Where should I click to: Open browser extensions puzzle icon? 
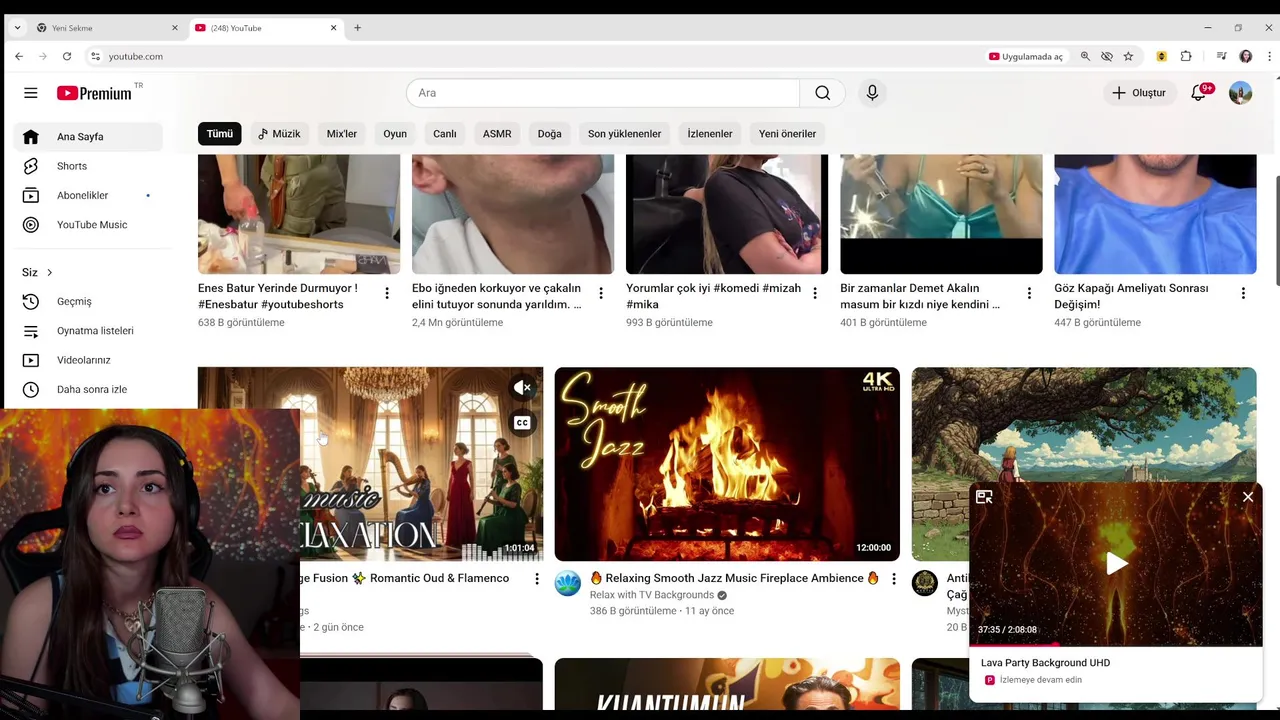1186,57
